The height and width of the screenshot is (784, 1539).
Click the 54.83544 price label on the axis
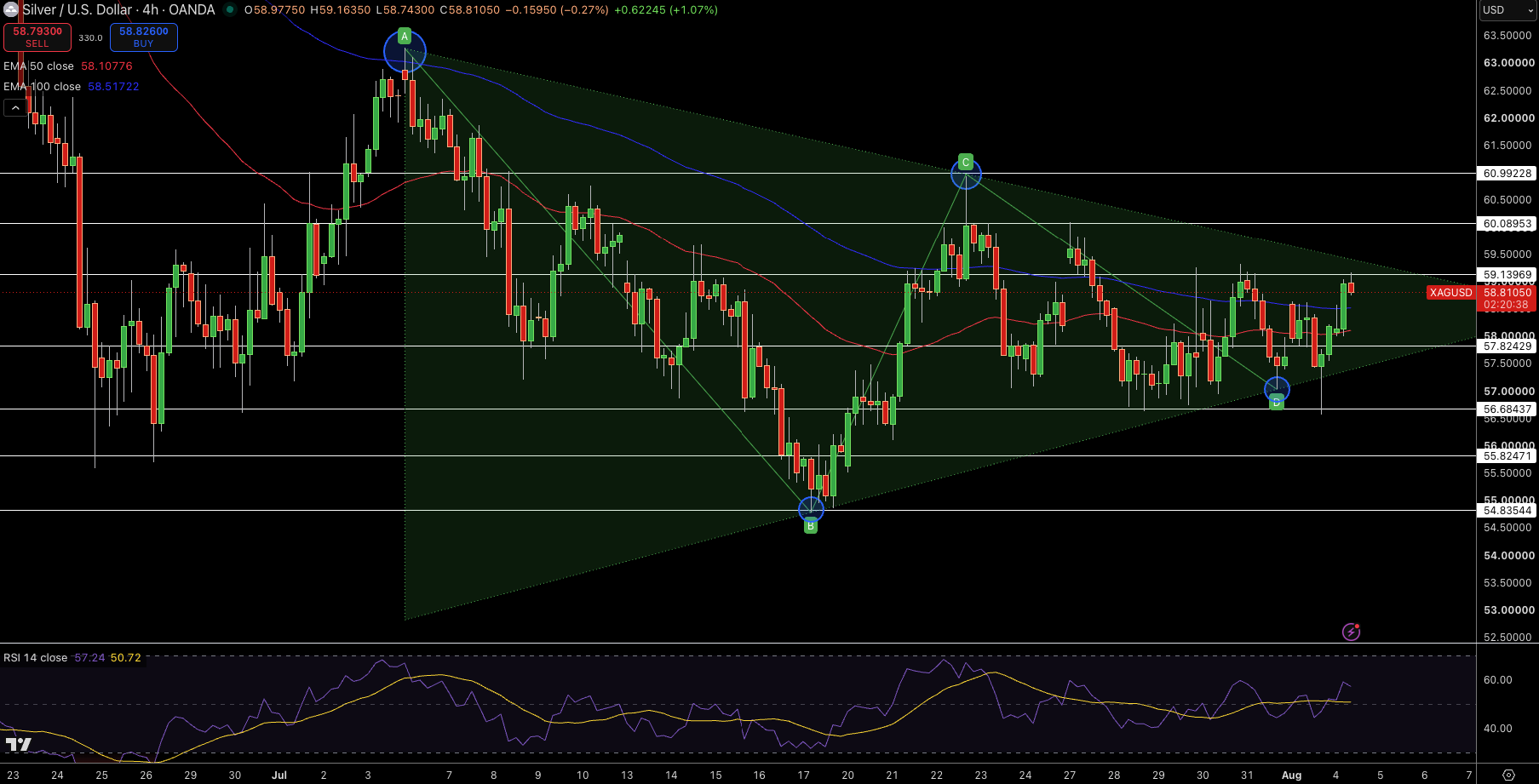point(1507,511)
